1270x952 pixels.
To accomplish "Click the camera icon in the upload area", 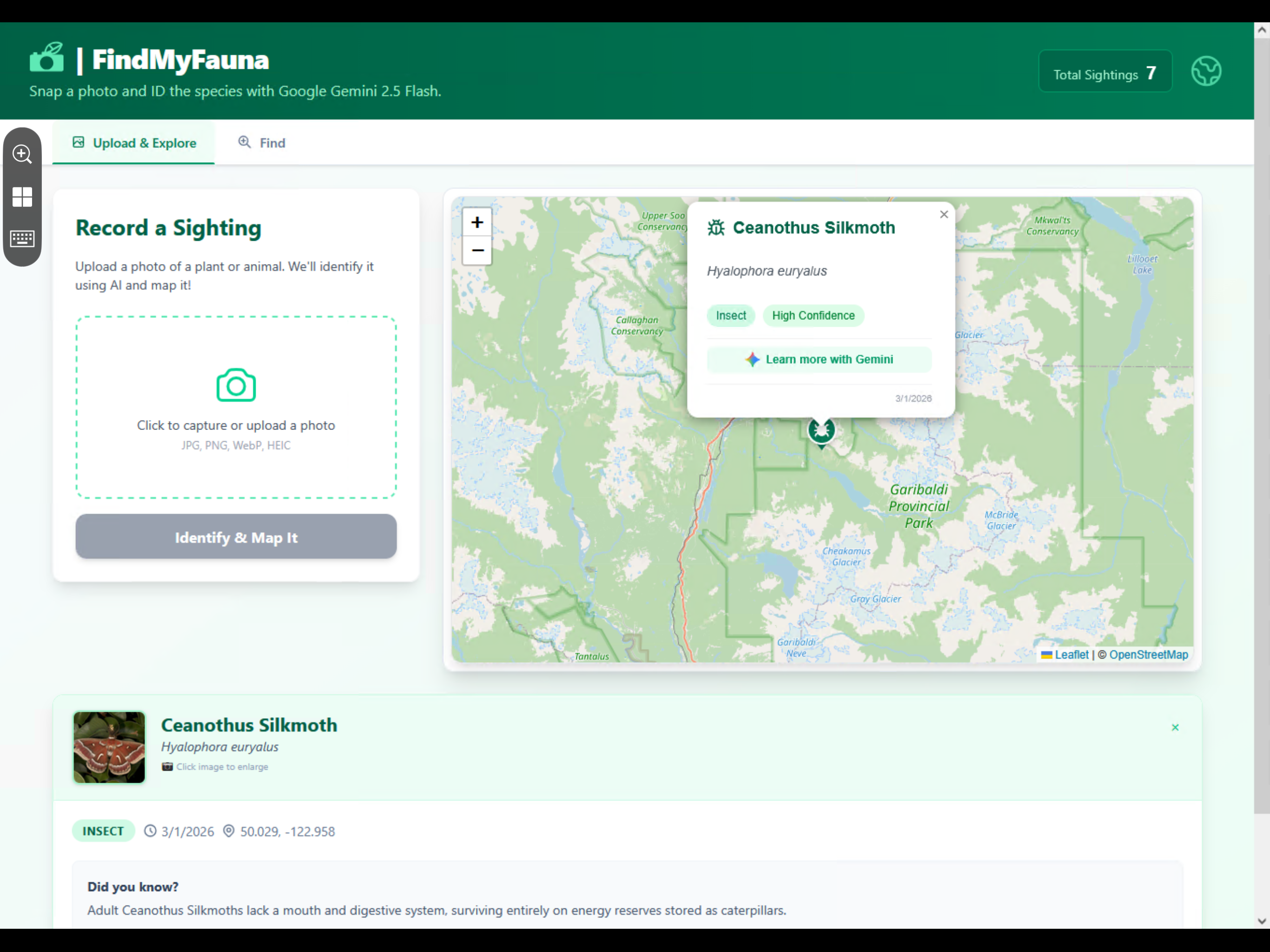I will point(236,385).
